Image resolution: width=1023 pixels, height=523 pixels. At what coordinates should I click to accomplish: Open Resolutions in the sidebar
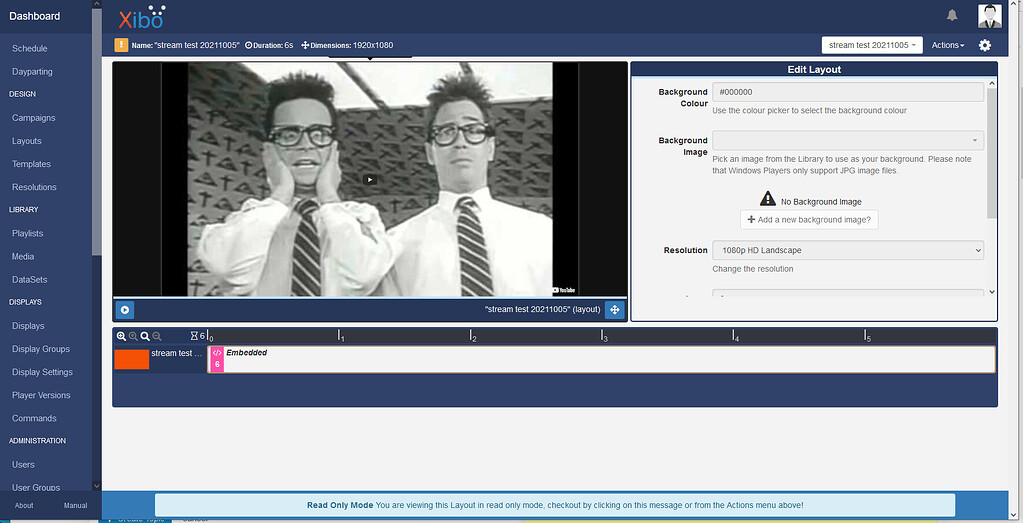pyautogui.click(x=34, y=187)
